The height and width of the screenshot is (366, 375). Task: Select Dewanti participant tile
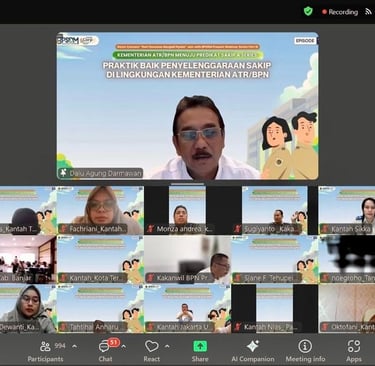tap(28, 309)
